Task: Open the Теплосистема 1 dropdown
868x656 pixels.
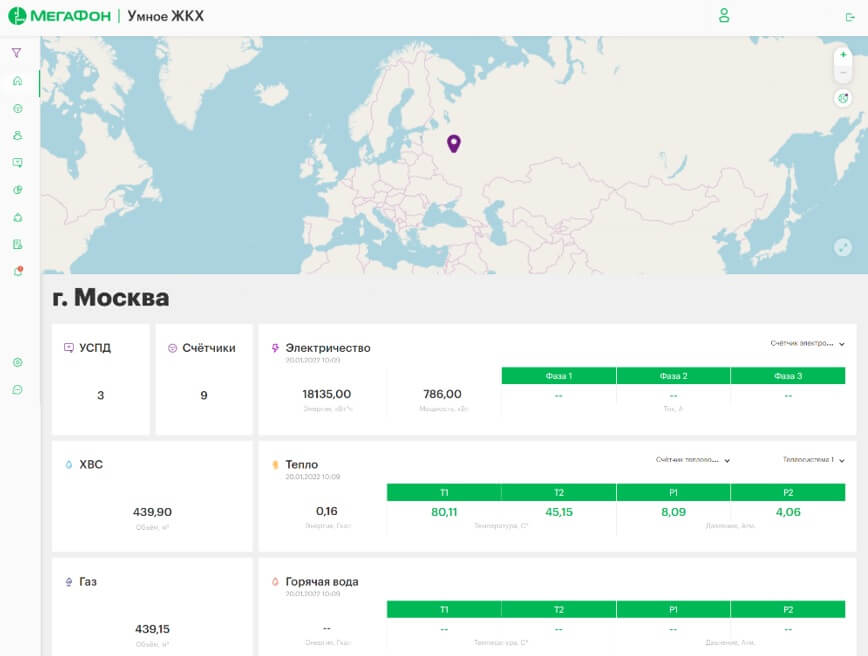Action: [814, 460]
